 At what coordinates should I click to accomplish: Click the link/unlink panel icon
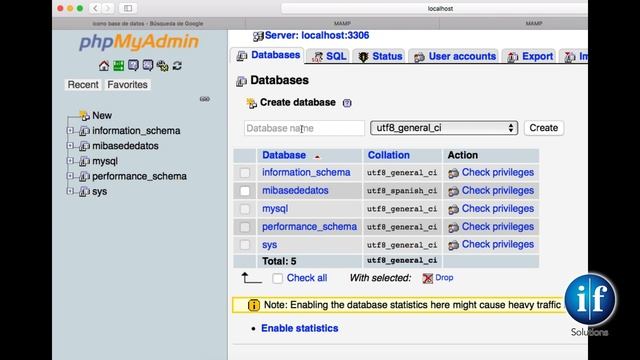pyautogui.click(x=204, y=99)
